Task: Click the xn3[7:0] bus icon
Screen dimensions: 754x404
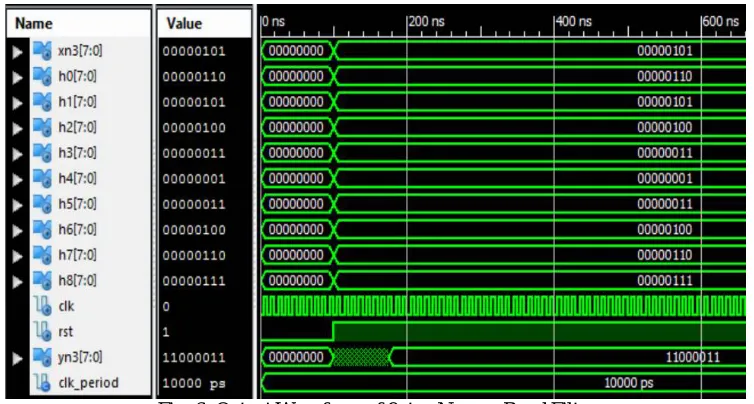Action: point(42,51)
